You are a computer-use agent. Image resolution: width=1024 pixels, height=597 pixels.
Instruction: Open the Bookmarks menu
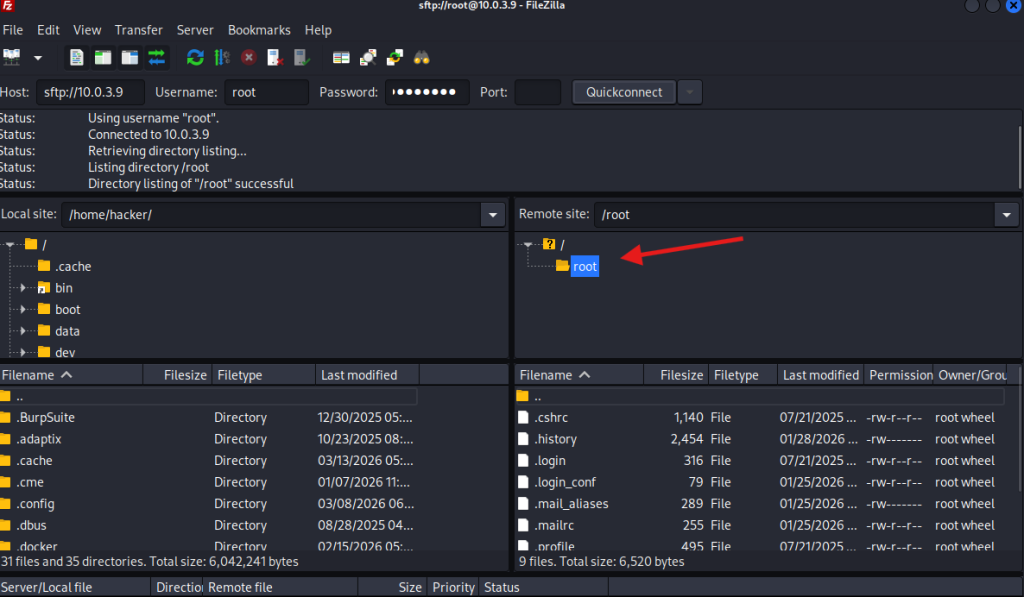(x=259, y=30)
